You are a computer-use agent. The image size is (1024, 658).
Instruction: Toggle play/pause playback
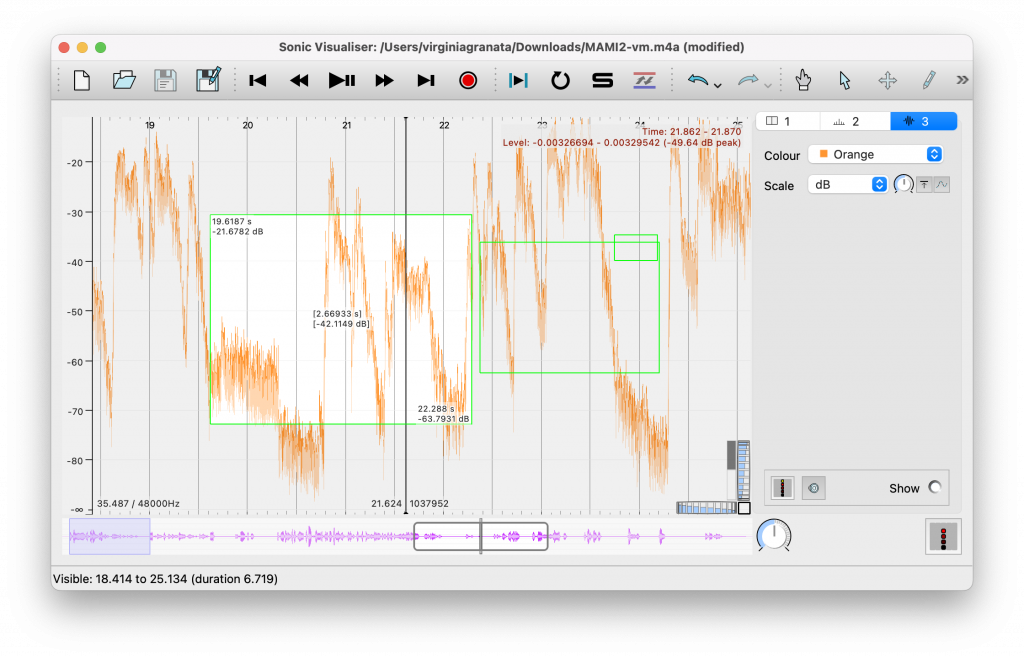[x=342, y=80]
